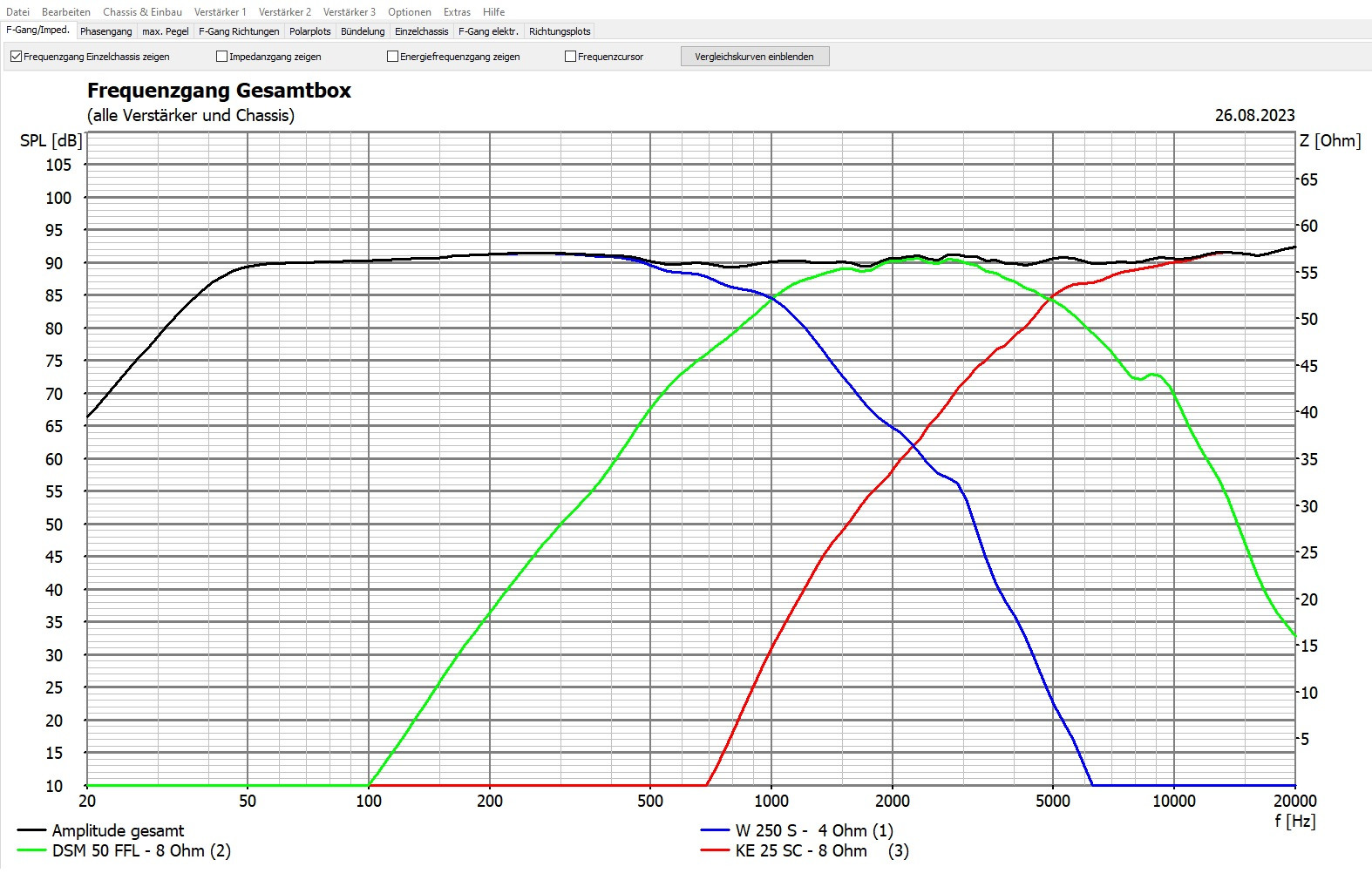Image resolution: width=1372 pixels, height=880 pixels.
Task: Click the 65 Ohm axis value
Action: click(1309, 179)
